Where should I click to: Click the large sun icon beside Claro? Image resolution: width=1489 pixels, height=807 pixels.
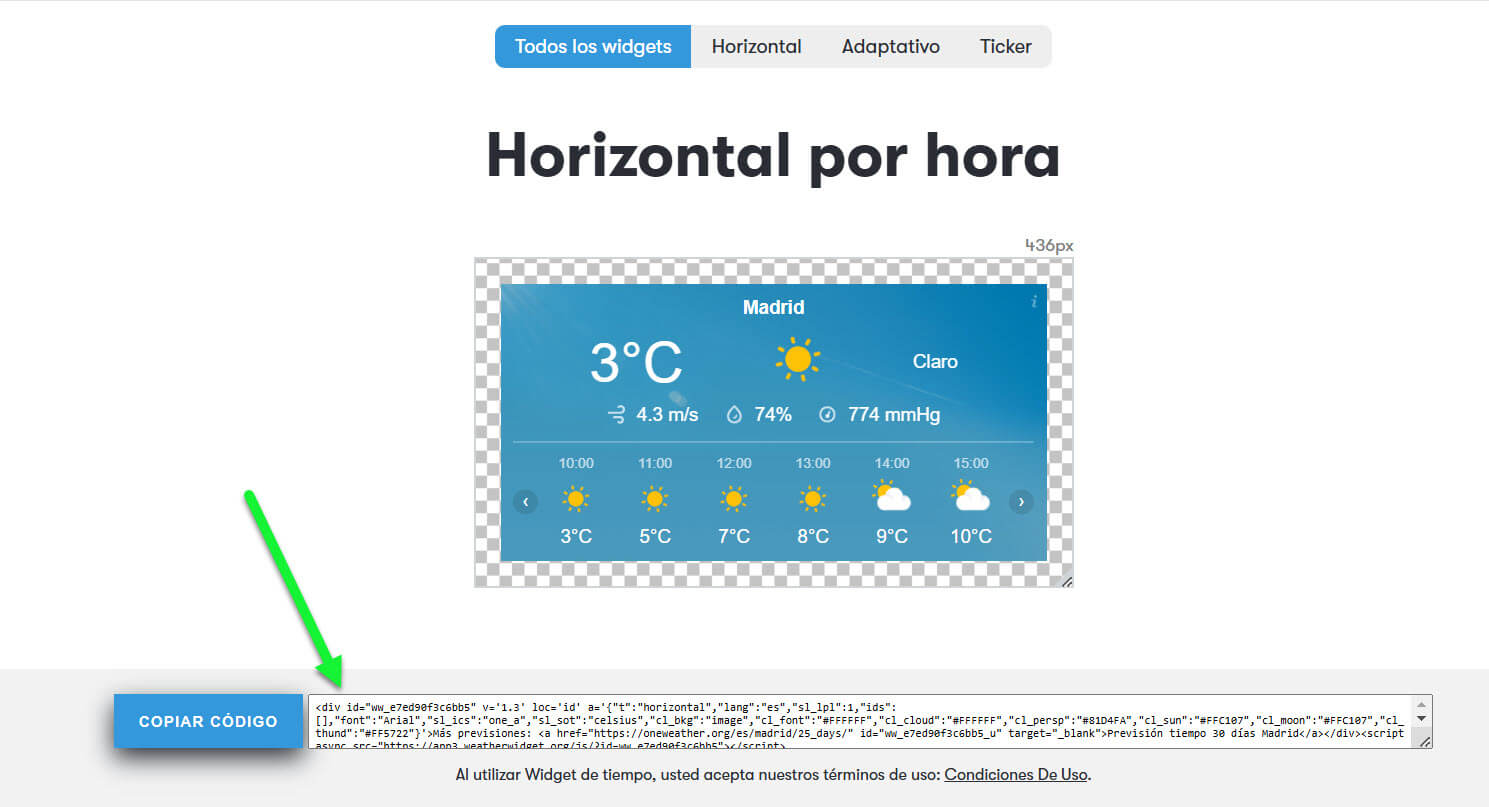[798, 360]
